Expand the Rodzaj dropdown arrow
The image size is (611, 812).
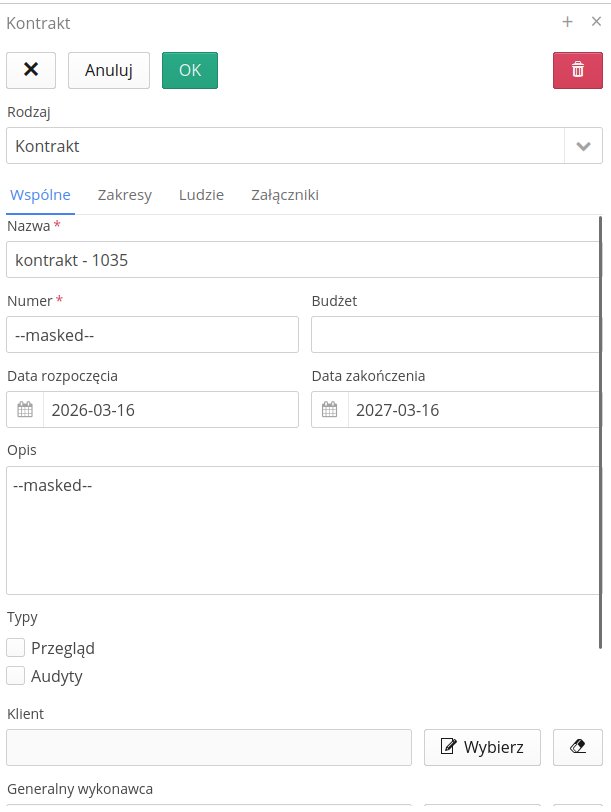click(x=584, y=146)
